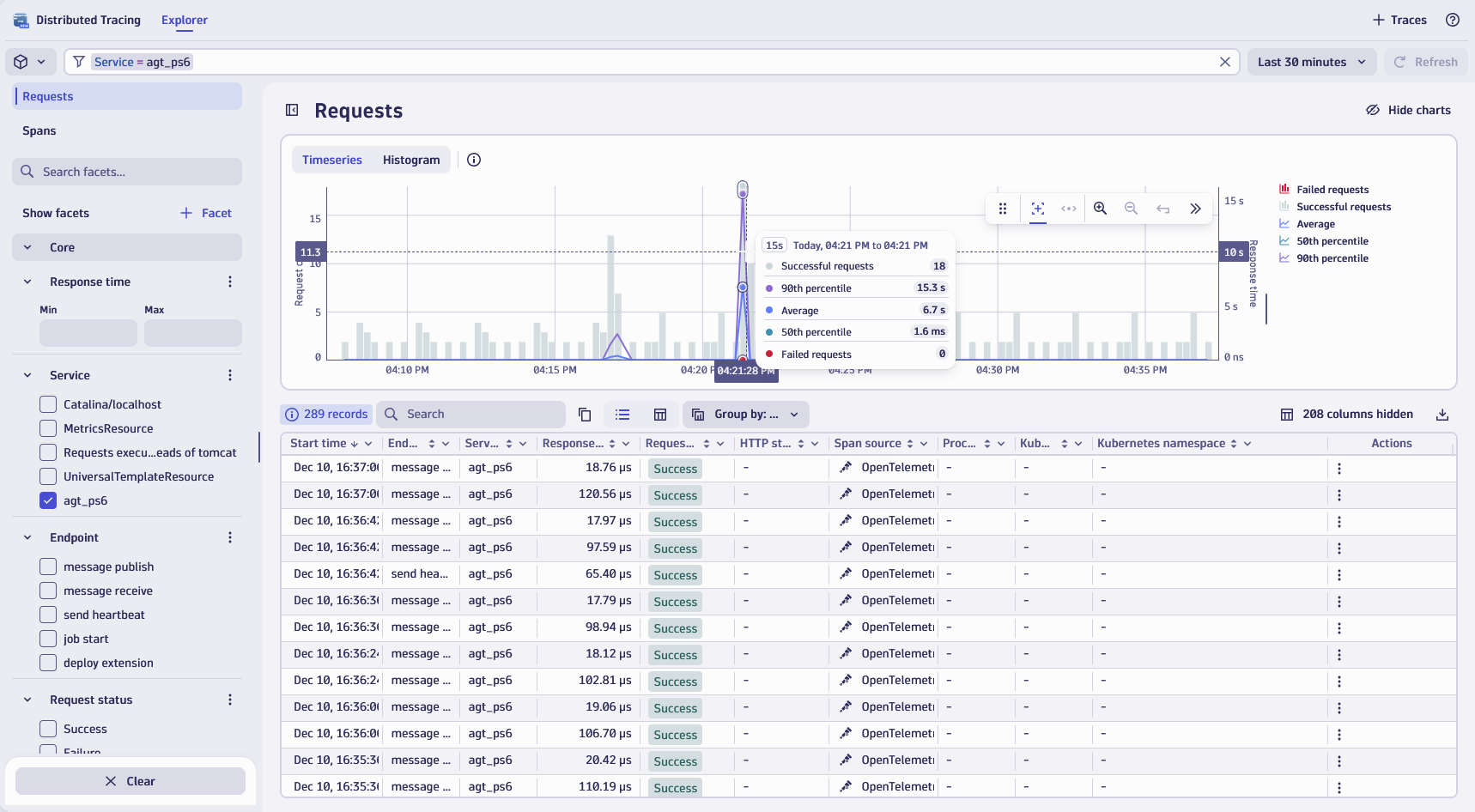The height and width of the screenshot is (812, 1475).
Task: Add a new Facet
Action: 206,213
